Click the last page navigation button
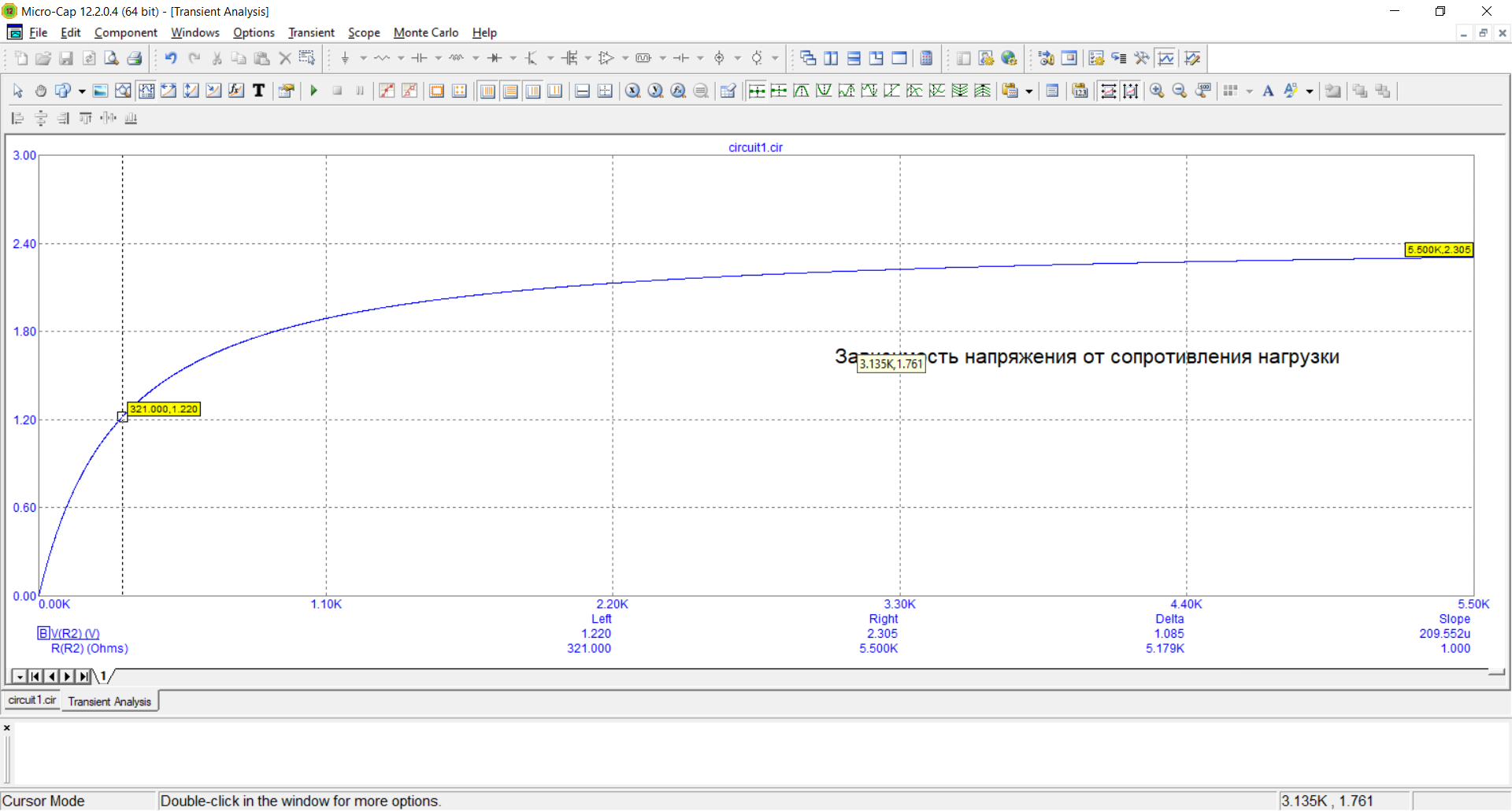The height and width of the screenshot is (811, 1512). (83, 676)
